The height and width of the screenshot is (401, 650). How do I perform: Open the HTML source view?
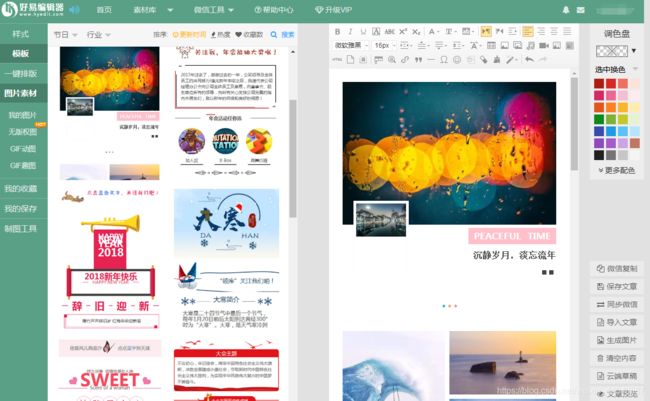337,60
